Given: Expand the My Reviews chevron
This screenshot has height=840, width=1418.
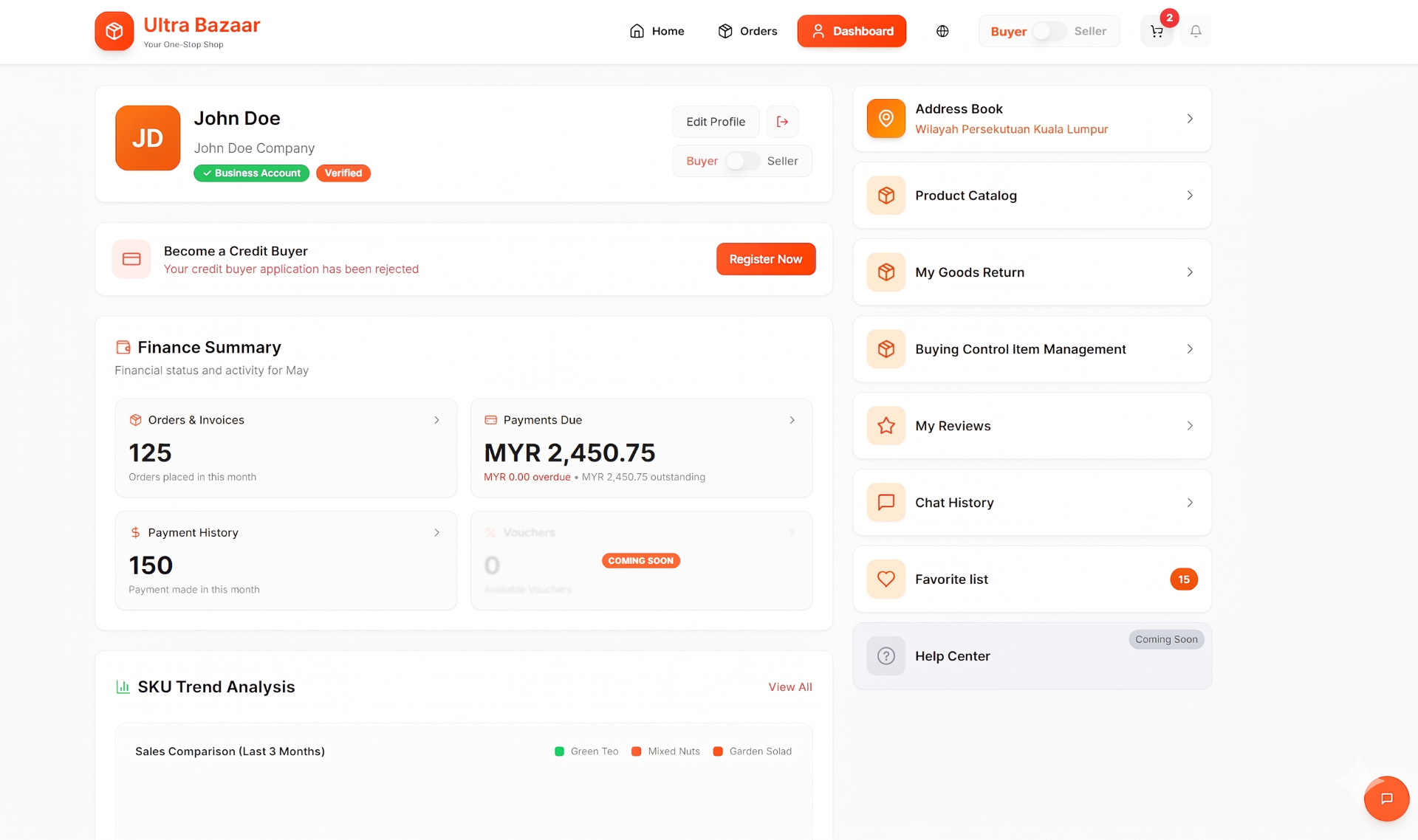Looking at the screenshot, I should click(x=1190, y=426).
